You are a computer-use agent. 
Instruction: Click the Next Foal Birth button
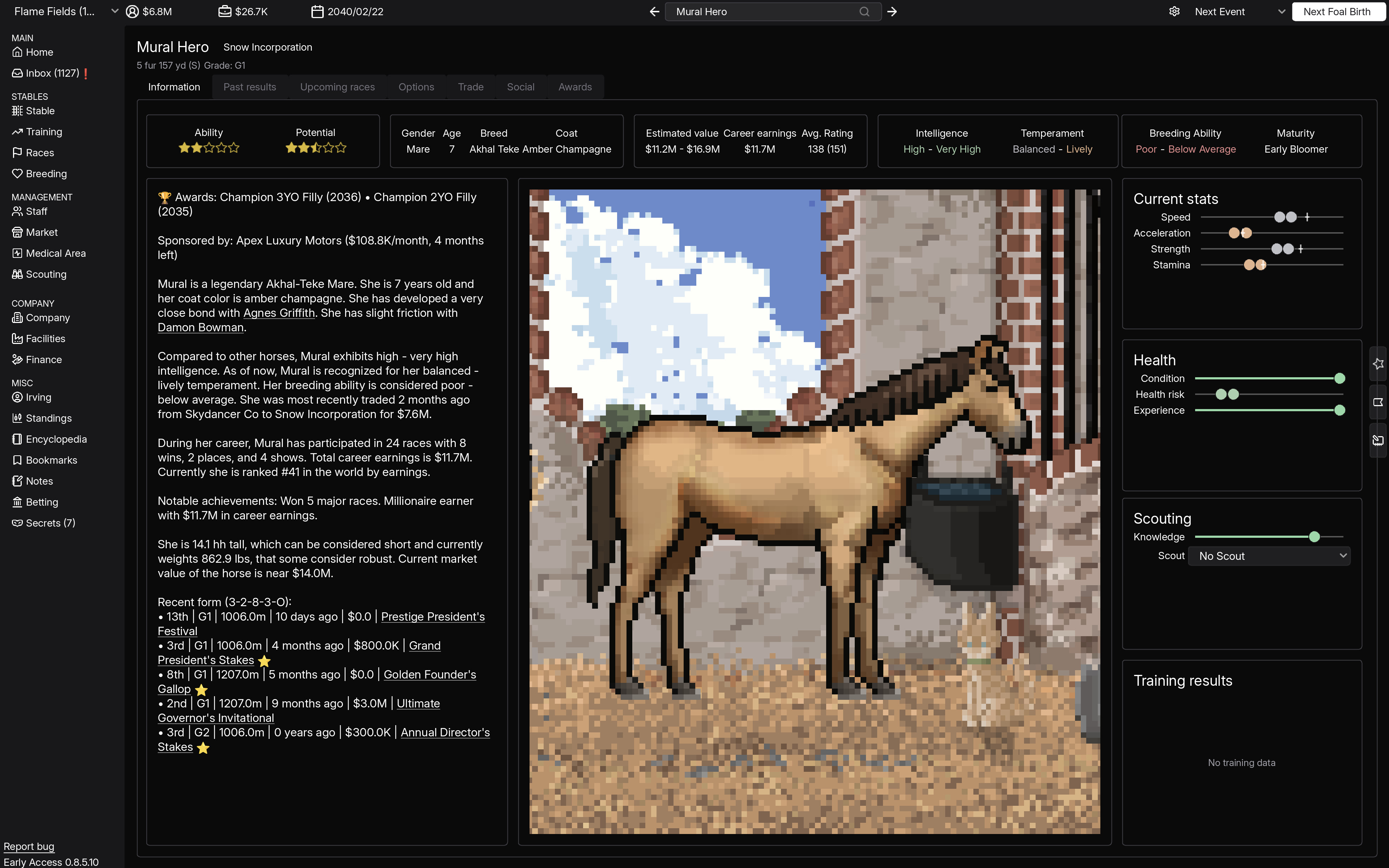click(1338, 11)
